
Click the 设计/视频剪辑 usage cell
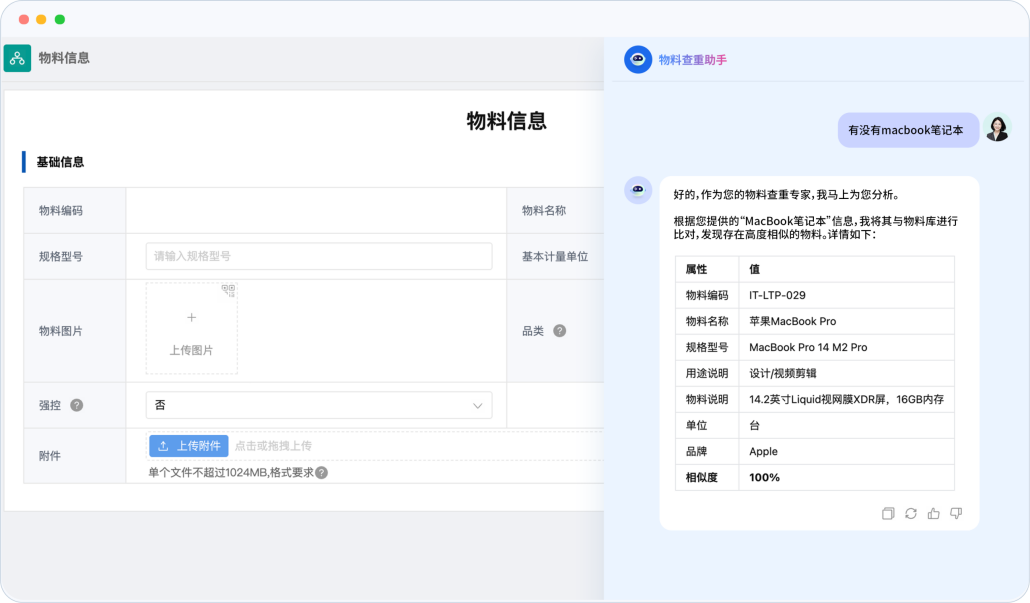(x=846, y=373)
